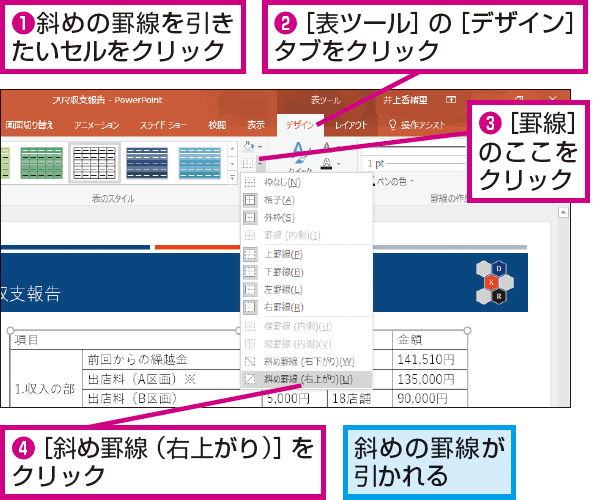600x500 pixels.
Task: Click the 外枠 outside border icon
Action: point(250,217)
